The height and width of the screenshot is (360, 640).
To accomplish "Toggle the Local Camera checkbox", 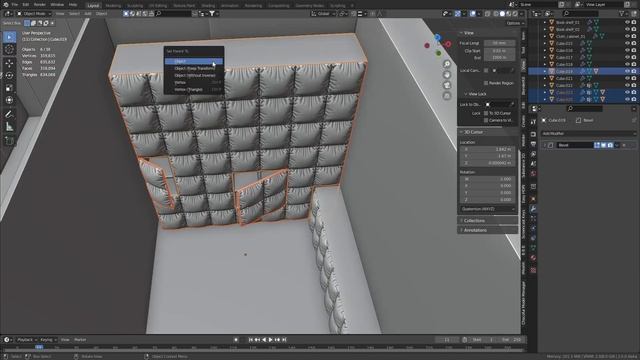I will pyautogui.click(x=486, y=71).
